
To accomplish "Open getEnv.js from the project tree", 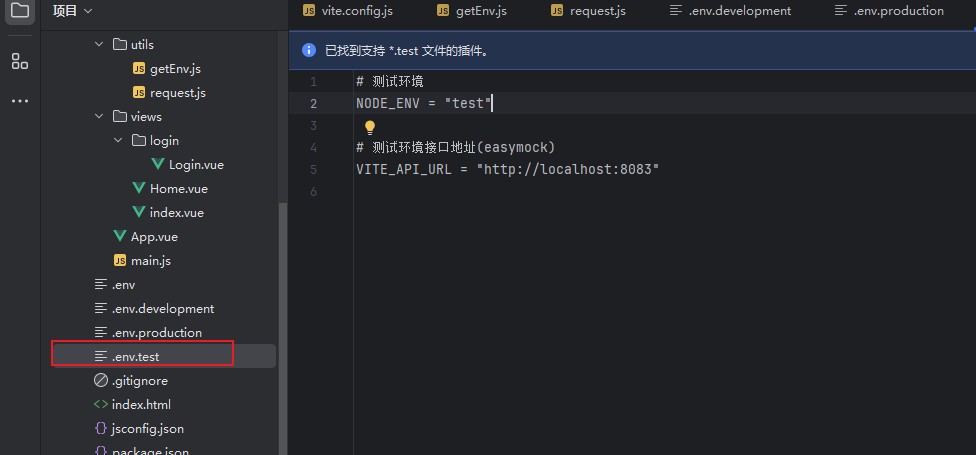I will click(x=175, y=69).
